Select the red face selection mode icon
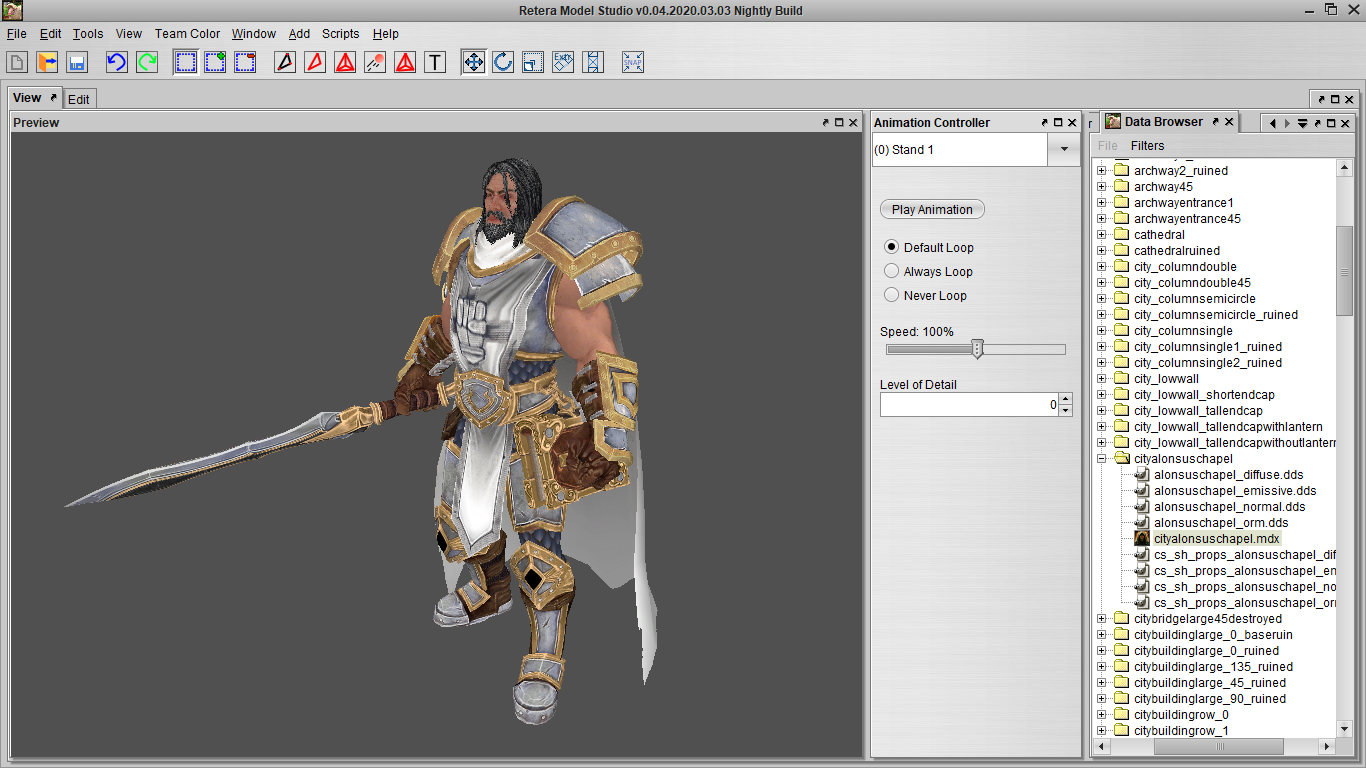1366x768 pixels. (315, 62)
